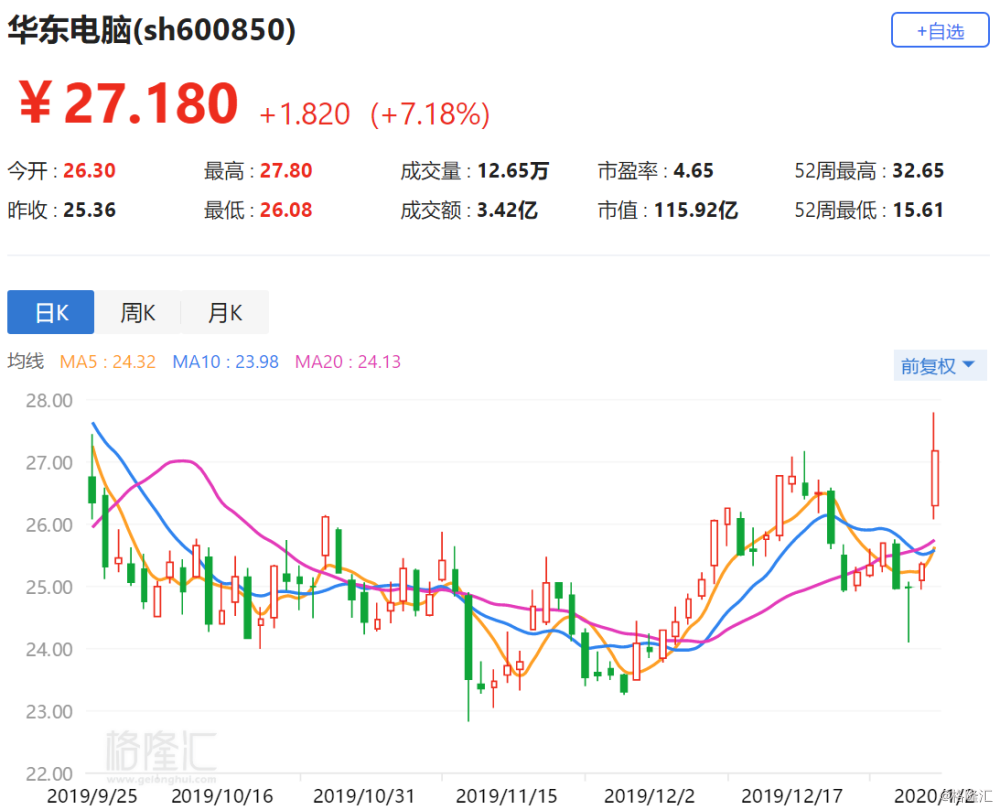Select the 日K daily chart tab
Screen dimensions: 1000x810
click(51, 313)
